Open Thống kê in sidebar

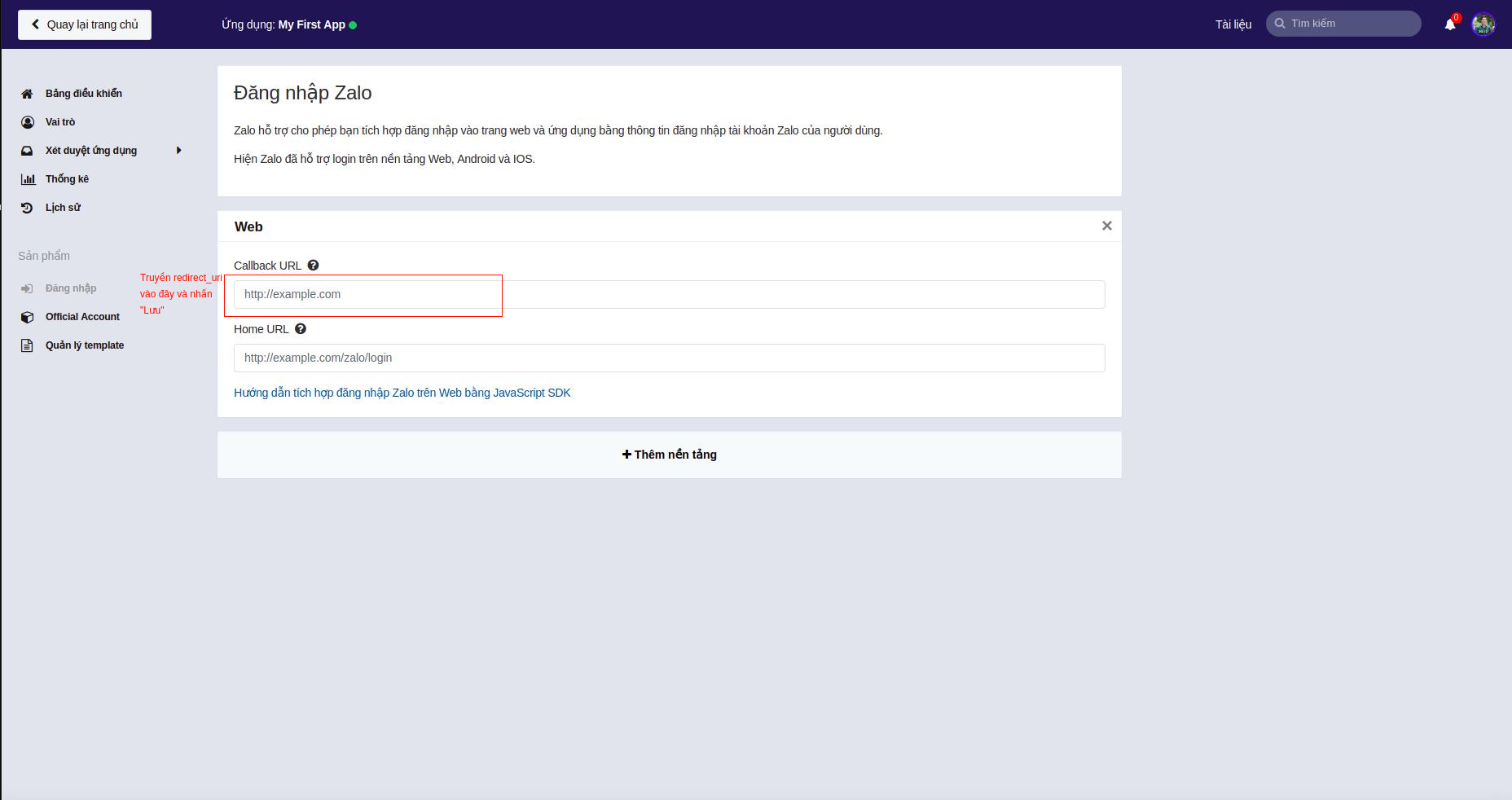click(67, 179)
